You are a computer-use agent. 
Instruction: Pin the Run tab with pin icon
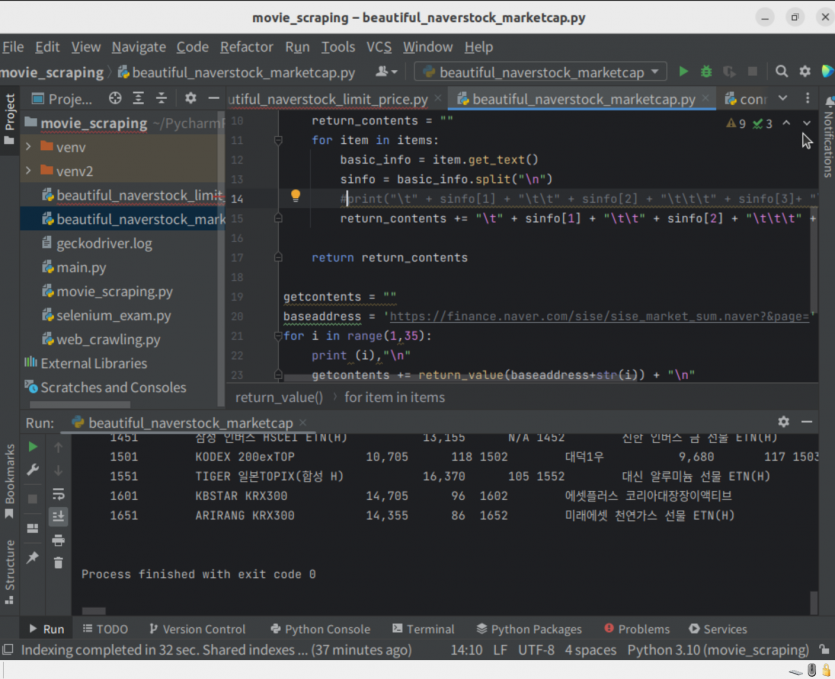click(x=32, y=558)
